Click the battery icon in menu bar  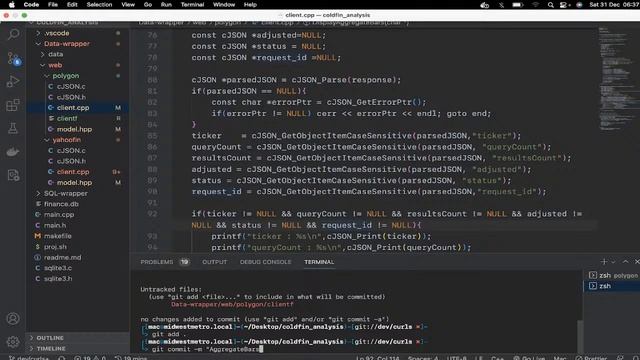coord(518,5)
